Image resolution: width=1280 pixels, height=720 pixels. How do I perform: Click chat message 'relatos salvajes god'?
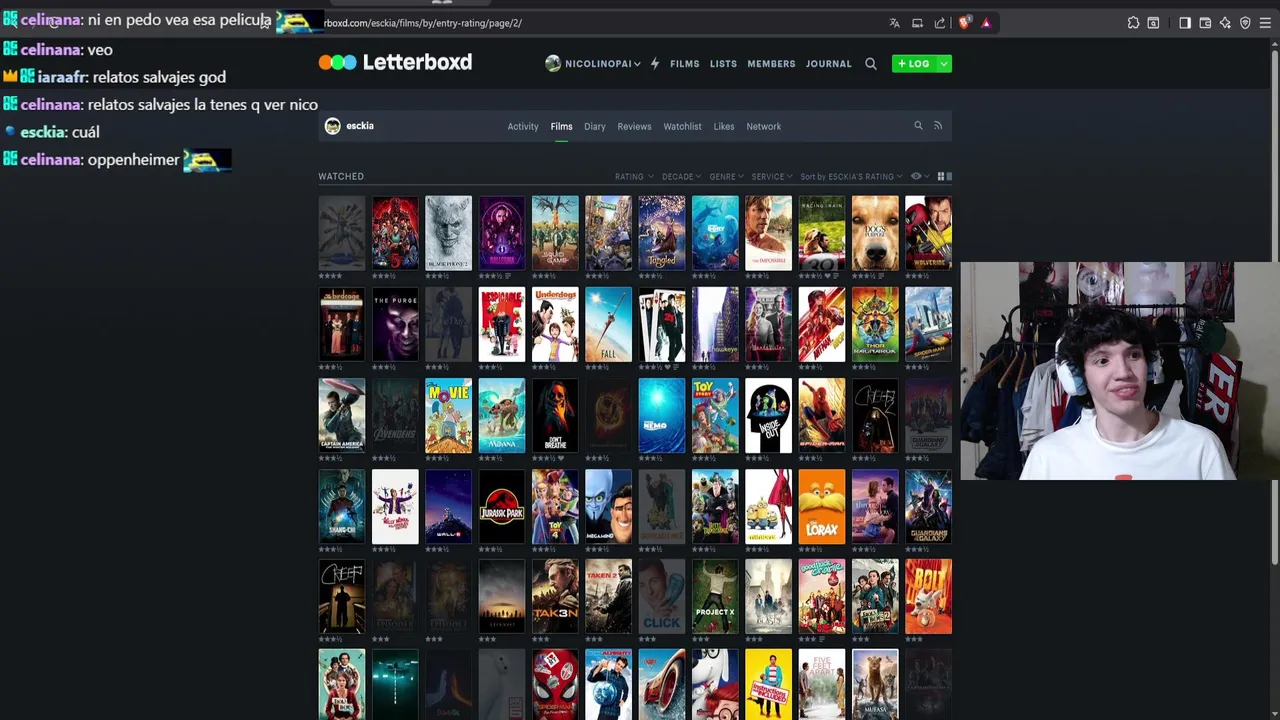[159, 77]
